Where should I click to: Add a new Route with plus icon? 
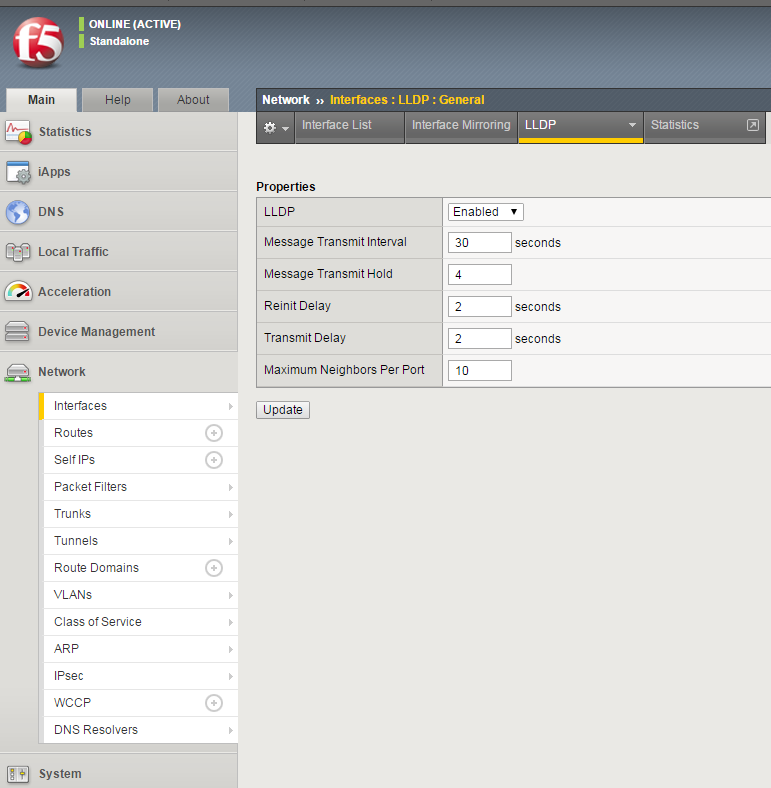point(213,433)
